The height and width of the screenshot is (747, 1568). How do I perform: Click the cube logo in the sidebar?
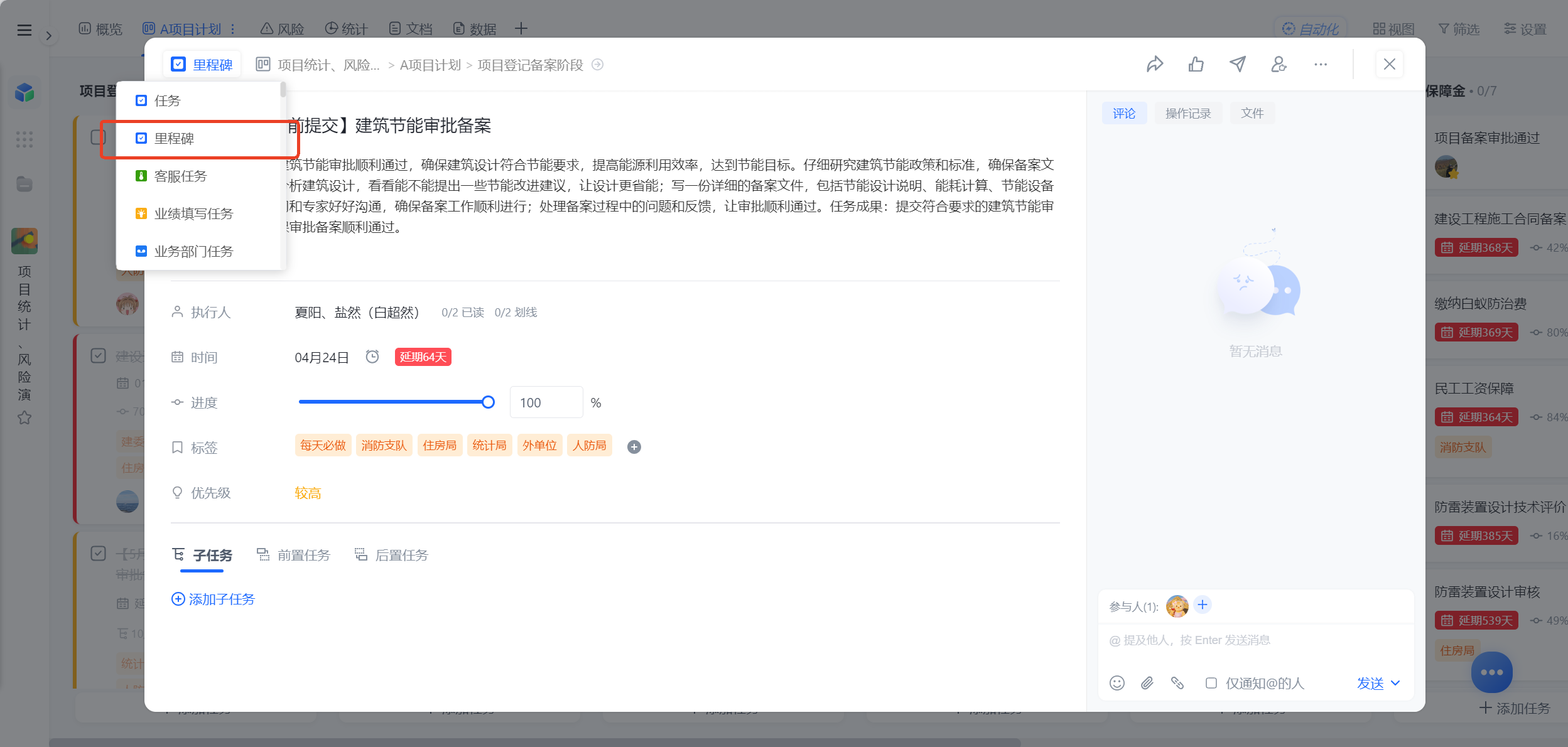(24, 92)
